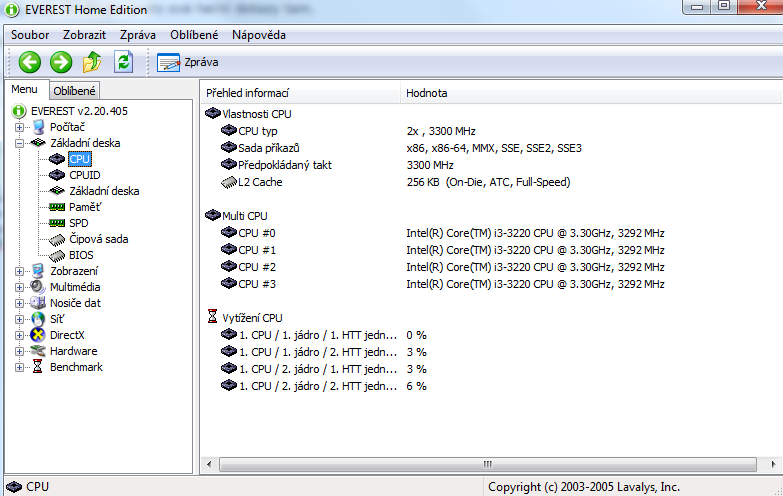Open the Zobrazit menu

point(84,35)
